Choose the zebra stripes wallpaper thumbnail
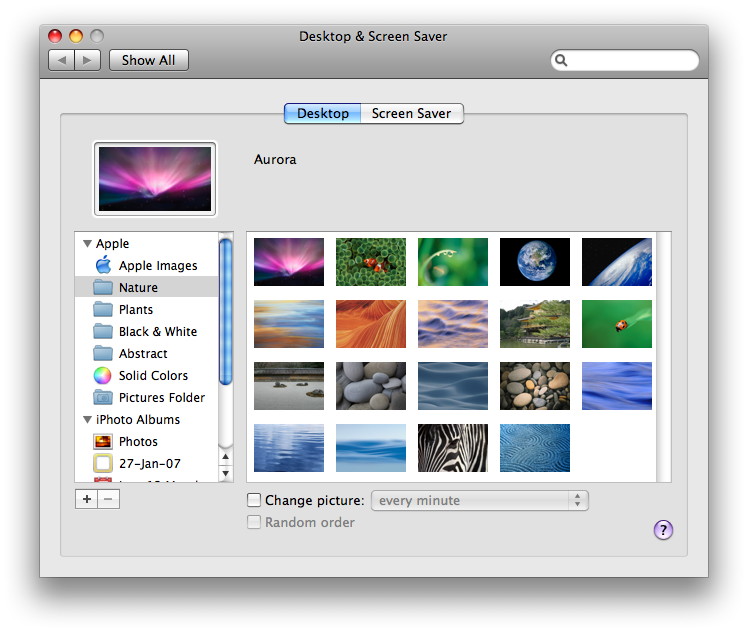The height and width of the screenshot is (632, 748). (453, 448)
